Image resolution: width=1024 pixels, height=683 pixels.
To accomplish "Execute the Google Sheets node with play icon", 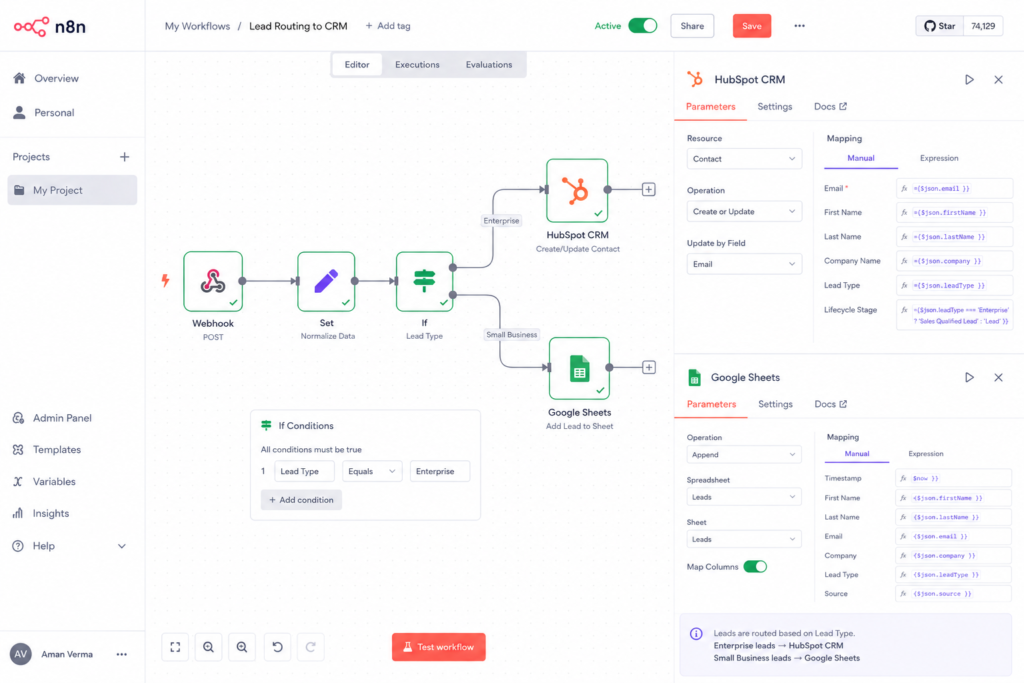I will pyautogui.click(x=969, y=377).
